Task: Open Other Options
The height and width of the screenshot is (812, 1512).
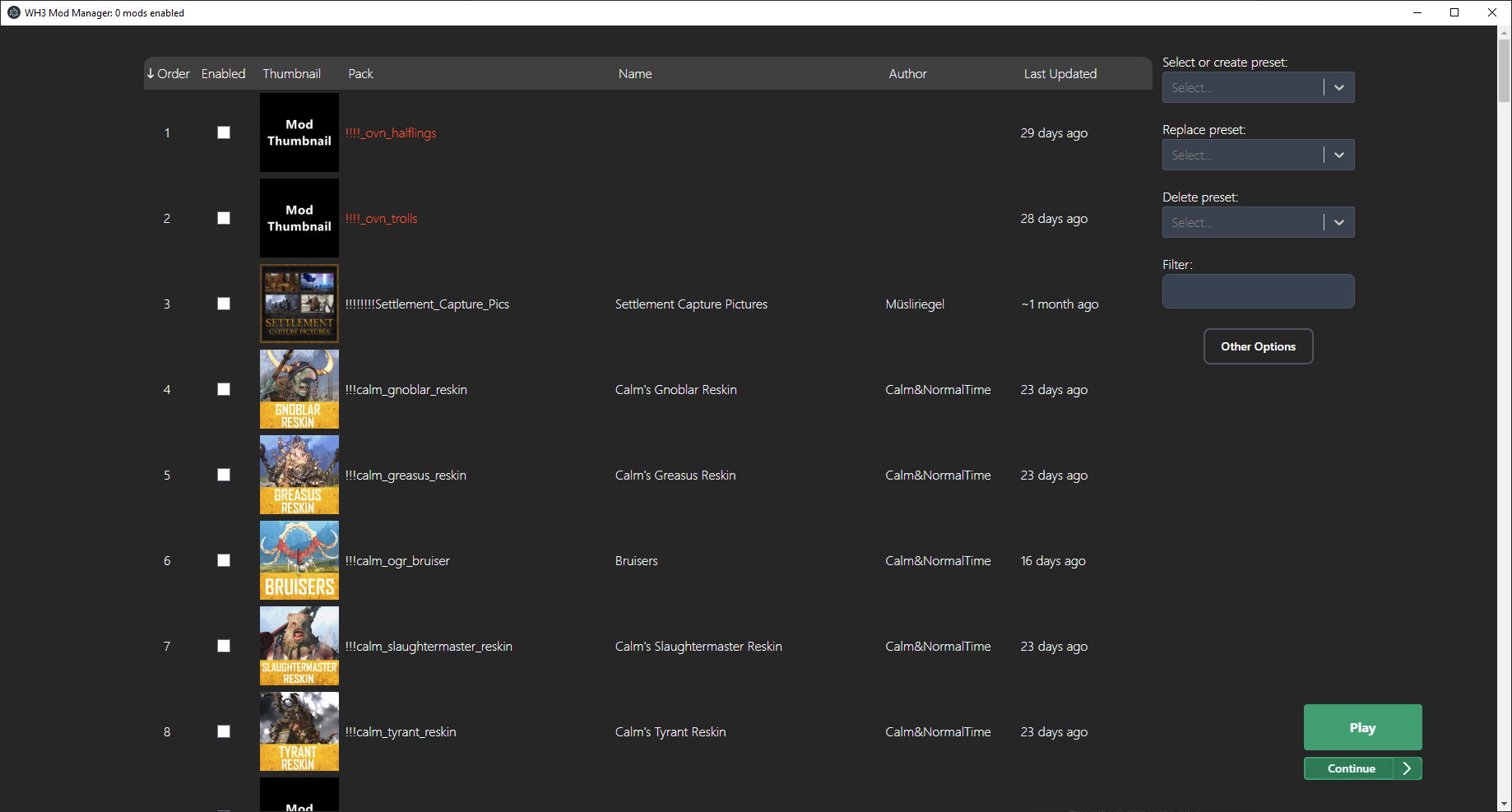Action: (1258, 346)
